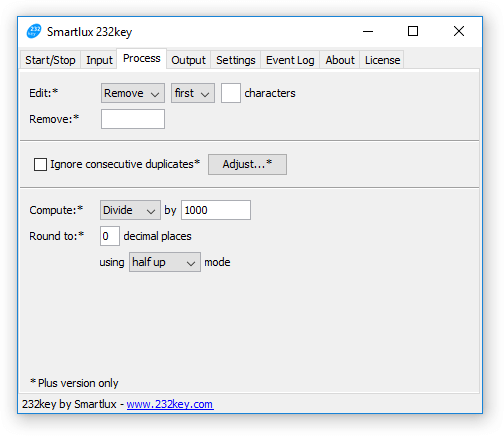Focus the Remove text field
Viewport: 504px width, 436px height.
(x=133, y=119)
